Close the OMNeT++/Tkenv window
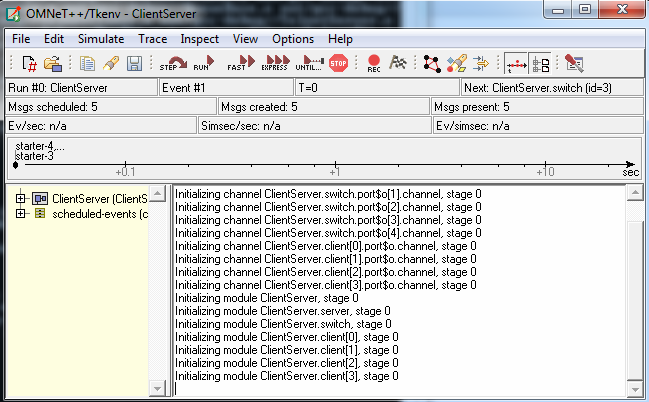The image size is (649, 402). click(x=622, y=9)
